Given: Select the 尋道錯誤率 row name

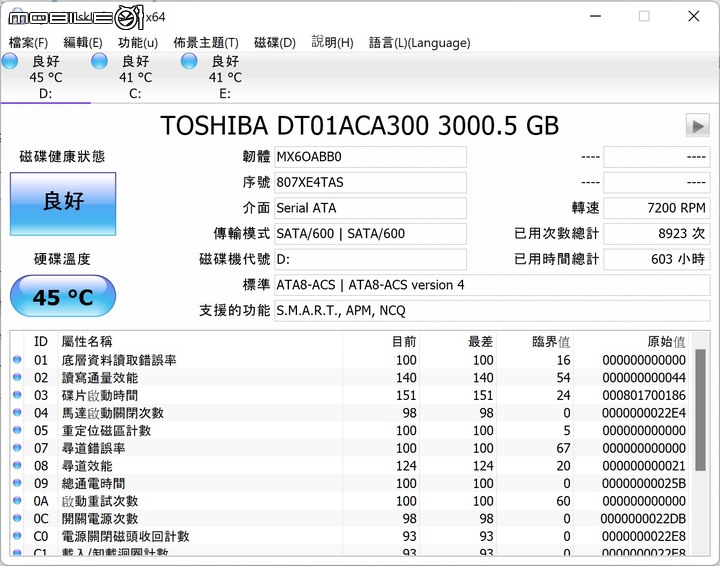Looking at the screenshot, I should pyautogui.click(x=93, y=448).
